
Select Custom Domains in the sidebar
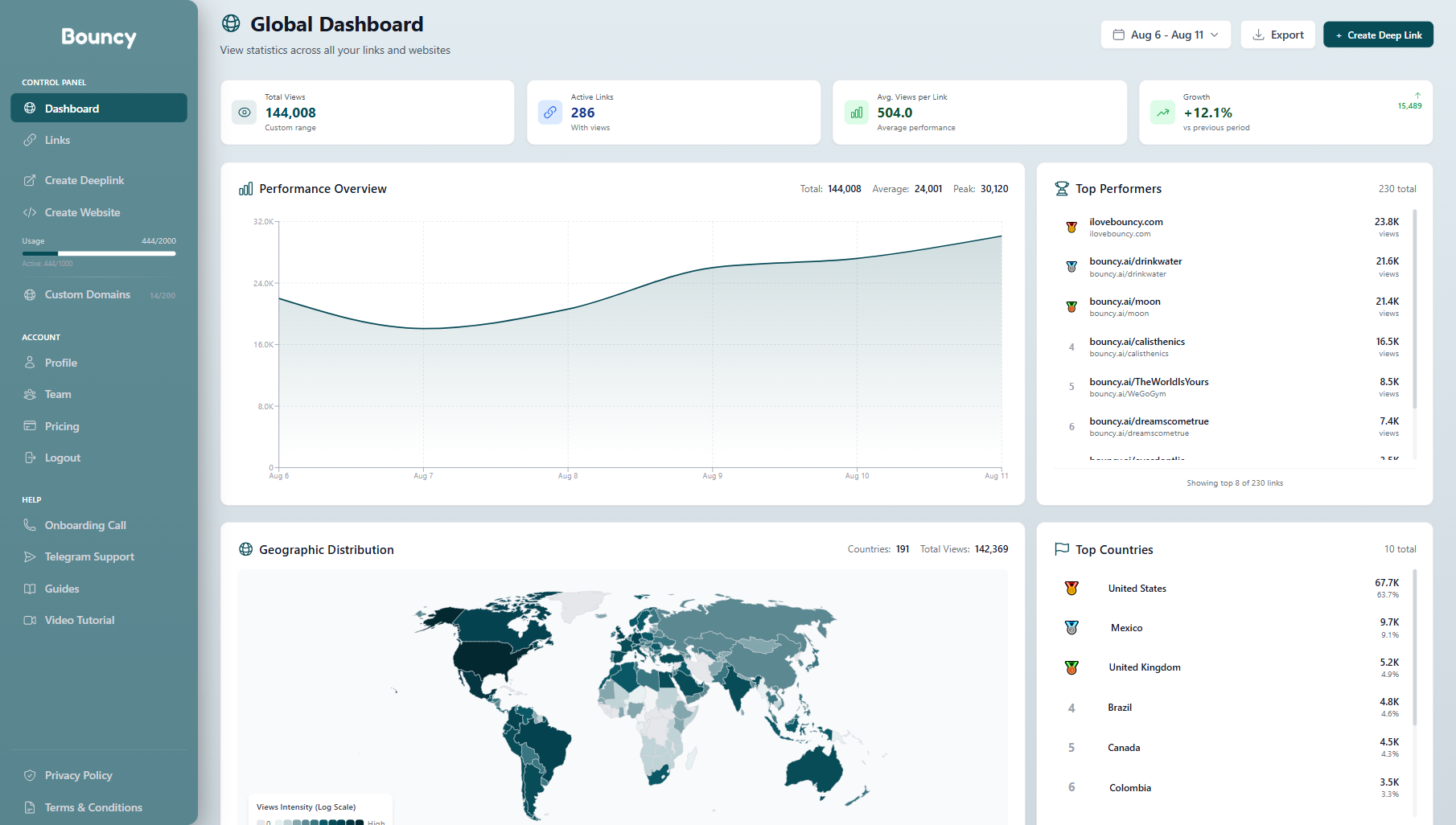pyautogui.click(x=87, y=294)
